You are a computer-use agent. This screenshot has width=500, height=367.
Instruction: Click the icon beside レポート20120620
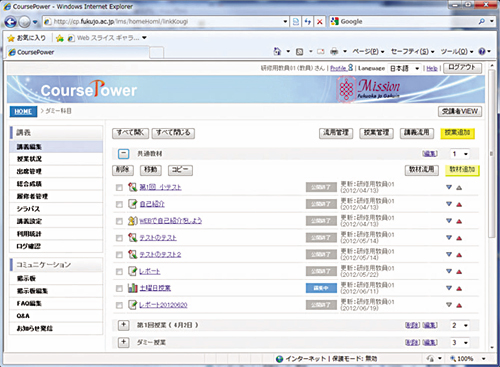[132, 305]
